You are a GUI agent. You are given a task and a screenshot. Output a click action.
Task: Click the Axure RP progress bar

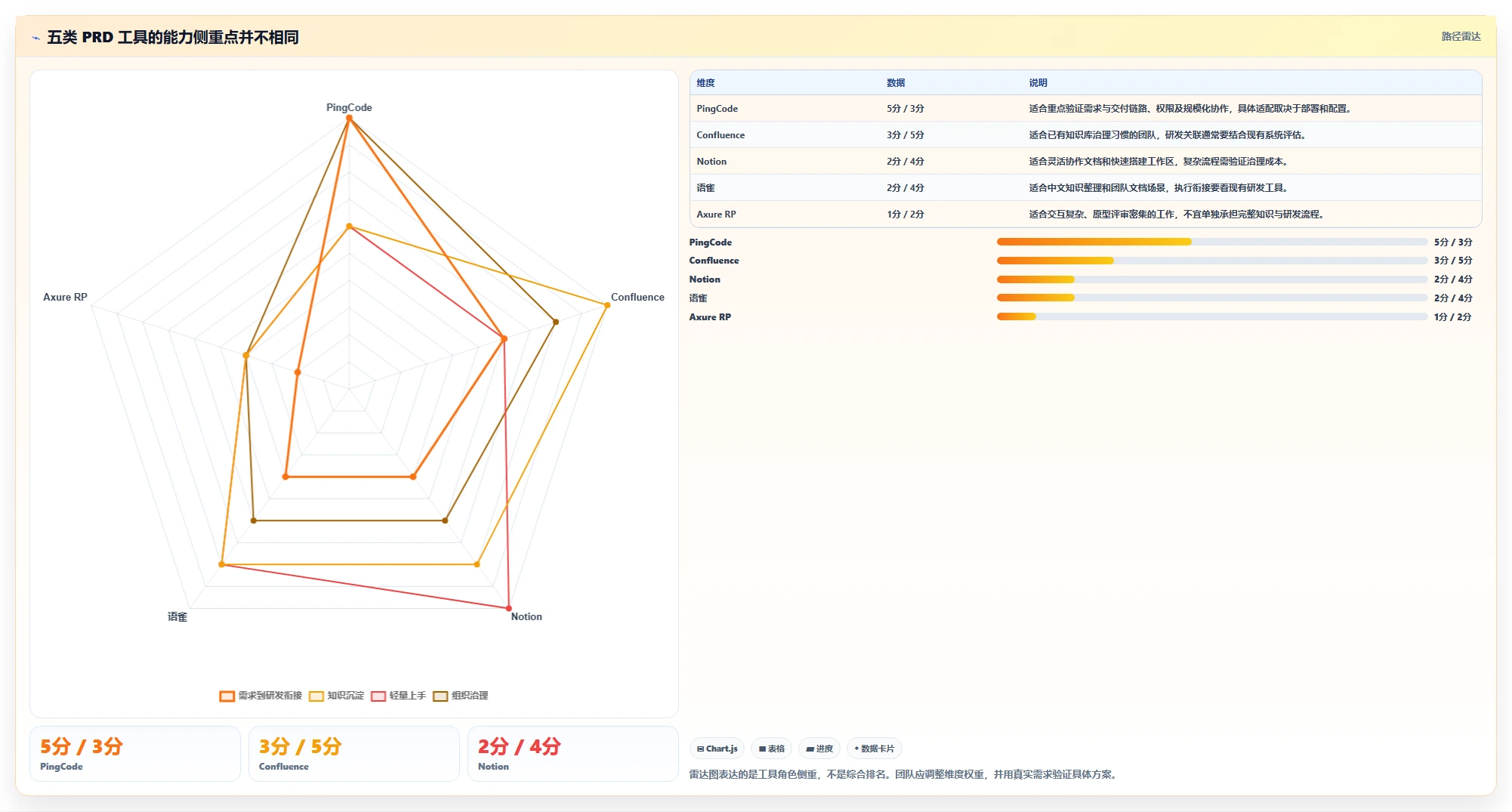coord(1211,316)
